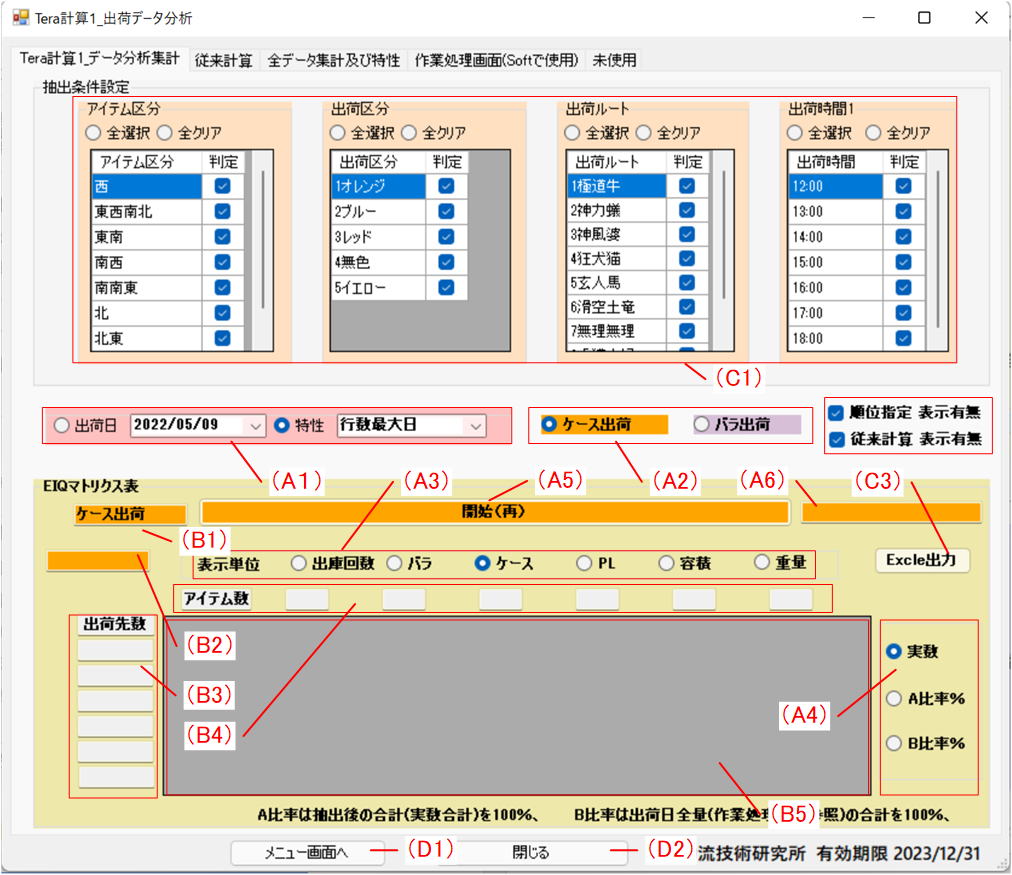Toggle 従来計算 表示有無 checkbox
The image size is (1012, 875).
point(836,438)
